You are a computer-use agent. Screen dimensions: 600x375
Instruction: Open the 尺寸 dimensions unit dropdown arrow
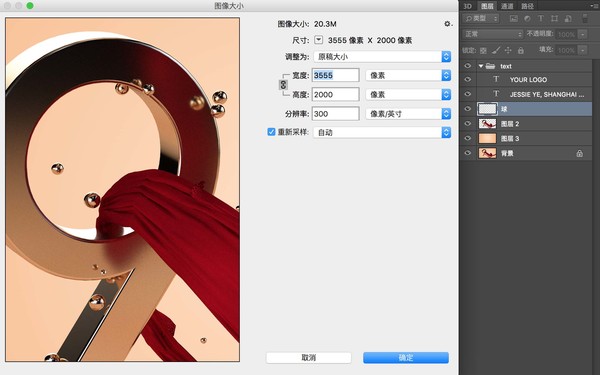coord(318,40)
